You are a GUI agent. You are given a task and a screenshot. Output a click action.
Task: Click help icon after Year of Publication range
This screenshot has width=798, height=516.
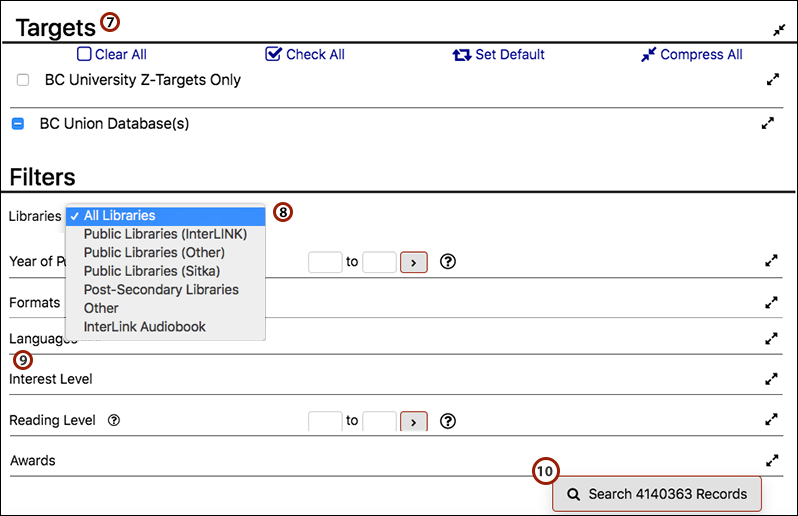click(x=448, y=262)
